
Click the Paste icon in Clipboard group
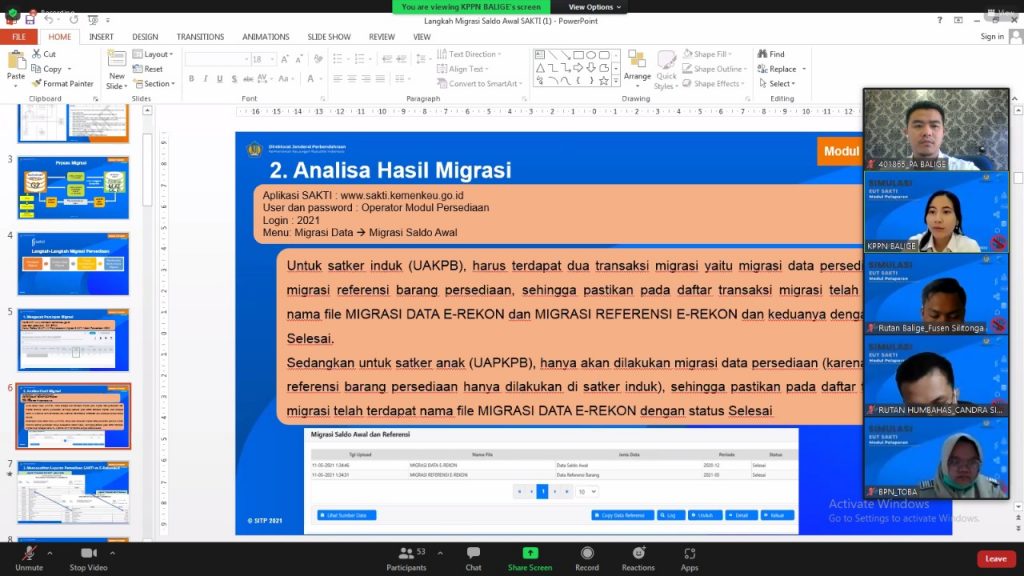pyautogui.click(x=16, y=66)
